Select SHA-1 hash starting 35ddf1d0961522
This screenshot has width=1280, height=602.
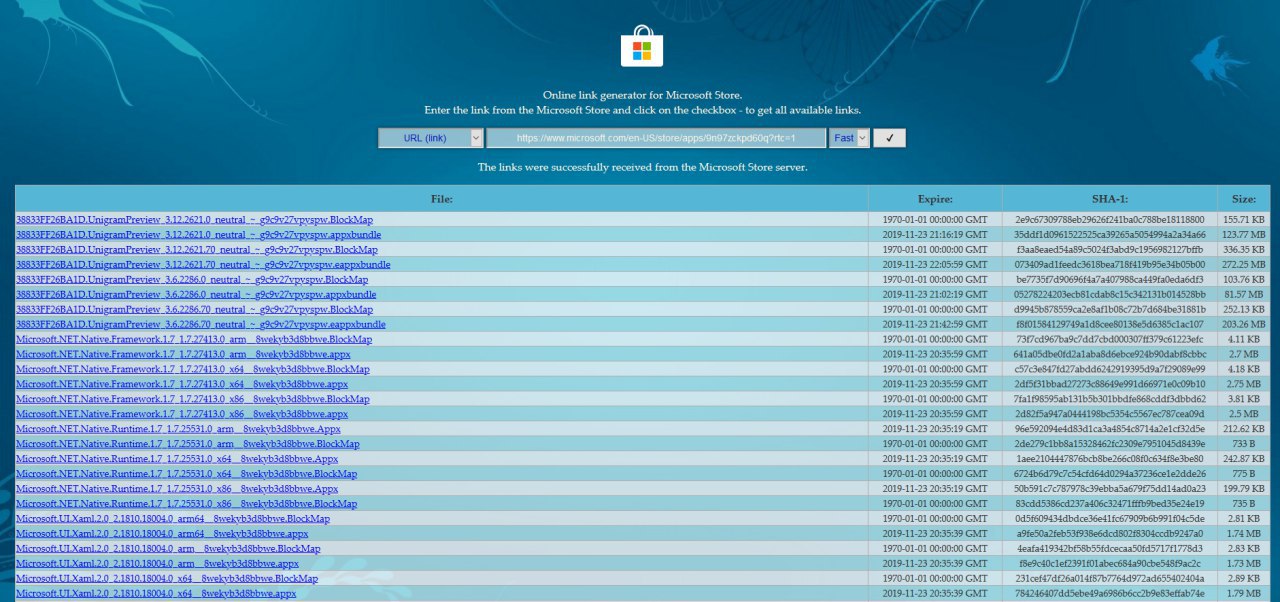1110,234
